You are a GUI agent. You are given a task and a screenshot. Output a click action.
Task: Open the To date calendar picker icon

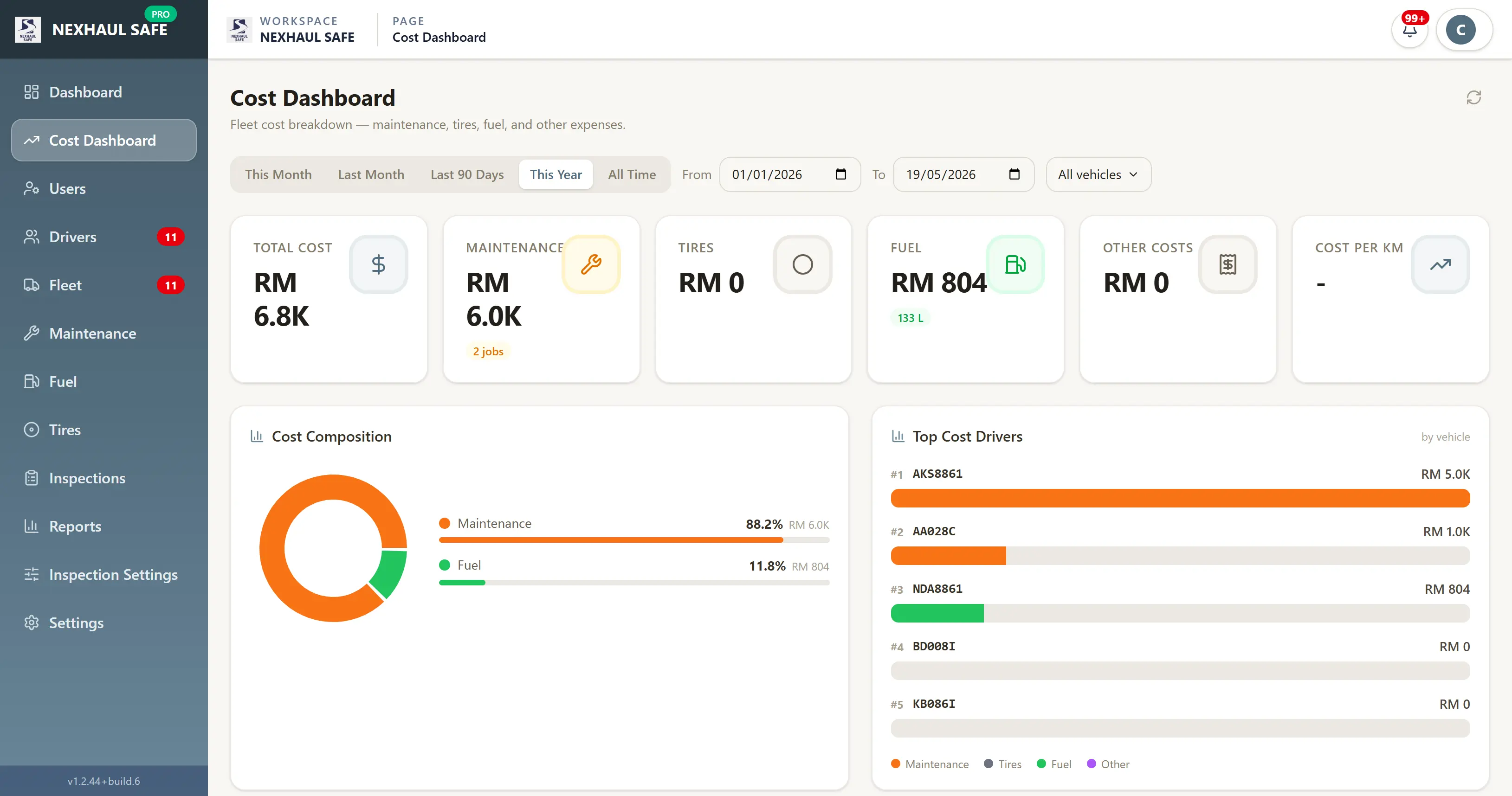pos(1014,174)
